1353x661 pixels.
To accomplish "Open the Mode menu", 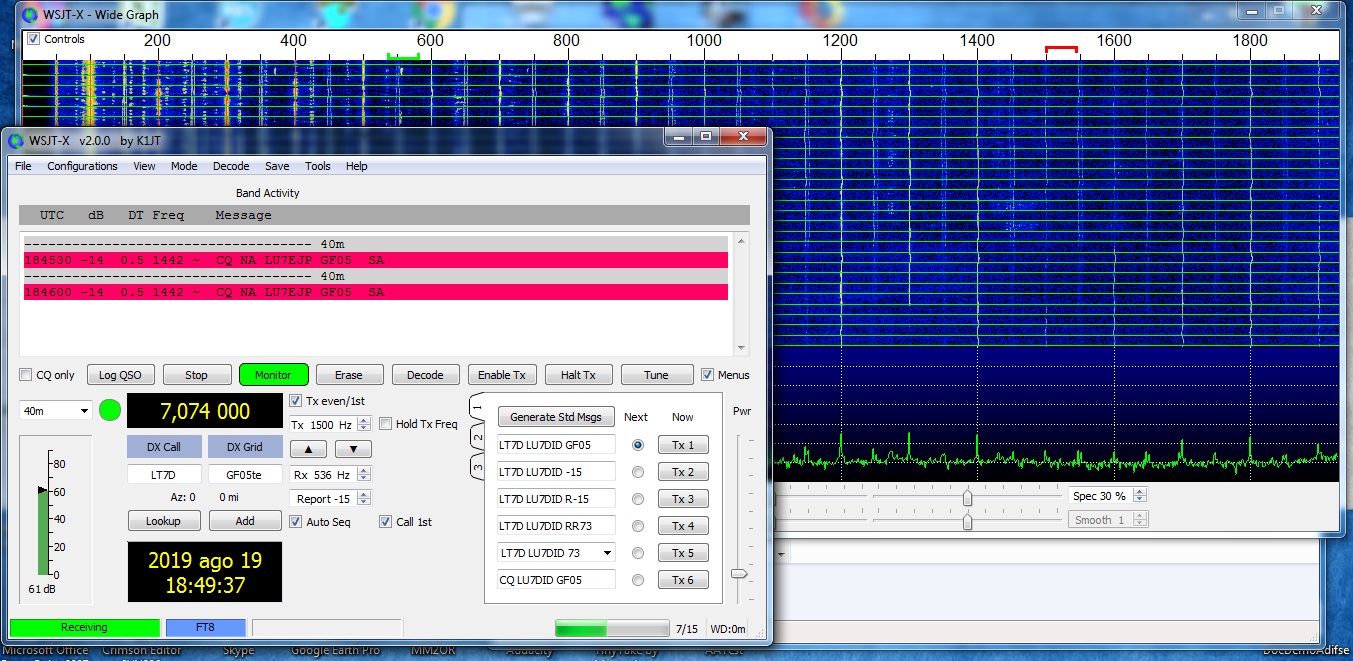I will (x=184, y=166).
